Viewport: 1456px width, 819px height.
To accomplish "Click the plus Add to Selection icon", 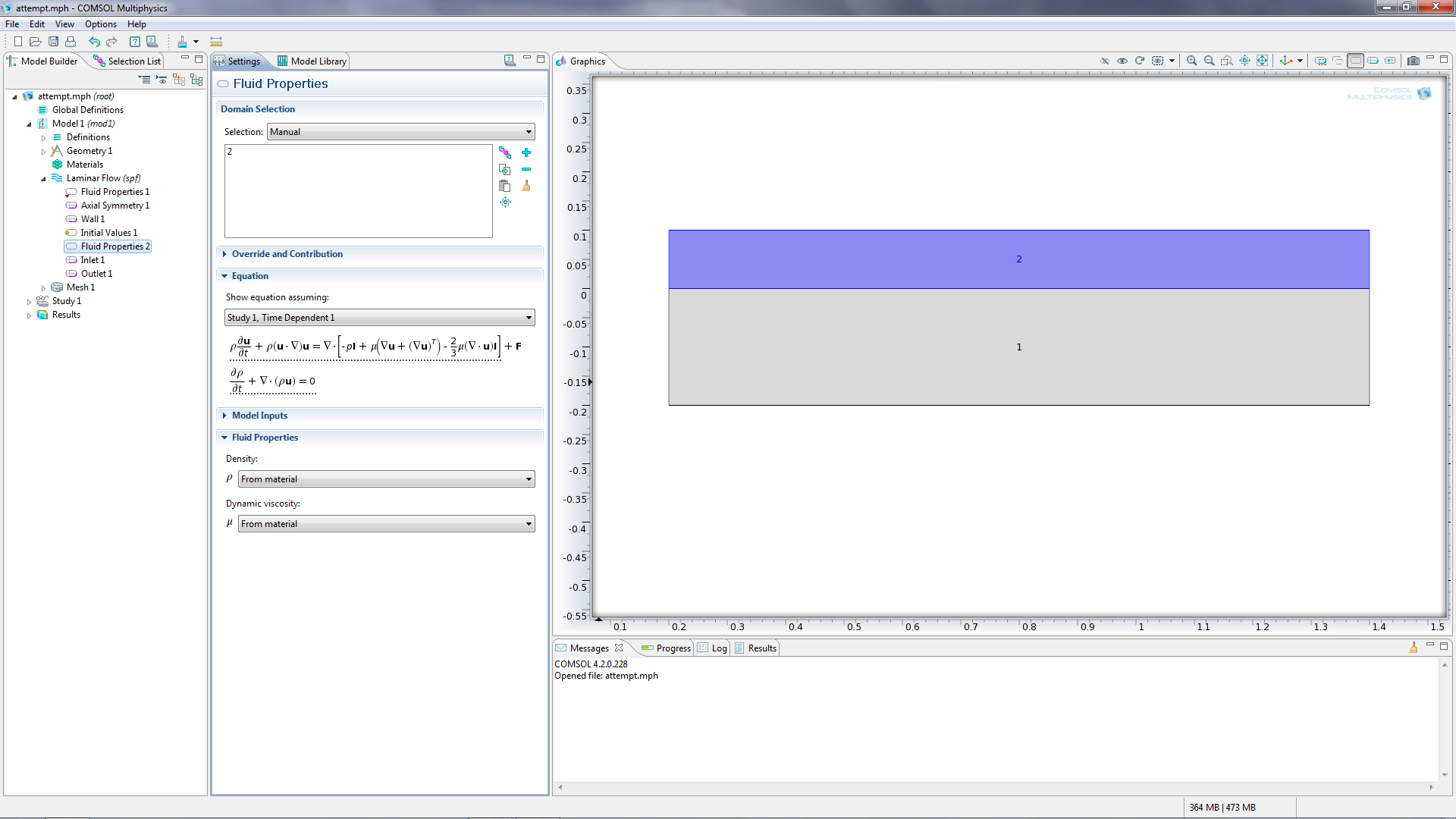I will (526, 152).
